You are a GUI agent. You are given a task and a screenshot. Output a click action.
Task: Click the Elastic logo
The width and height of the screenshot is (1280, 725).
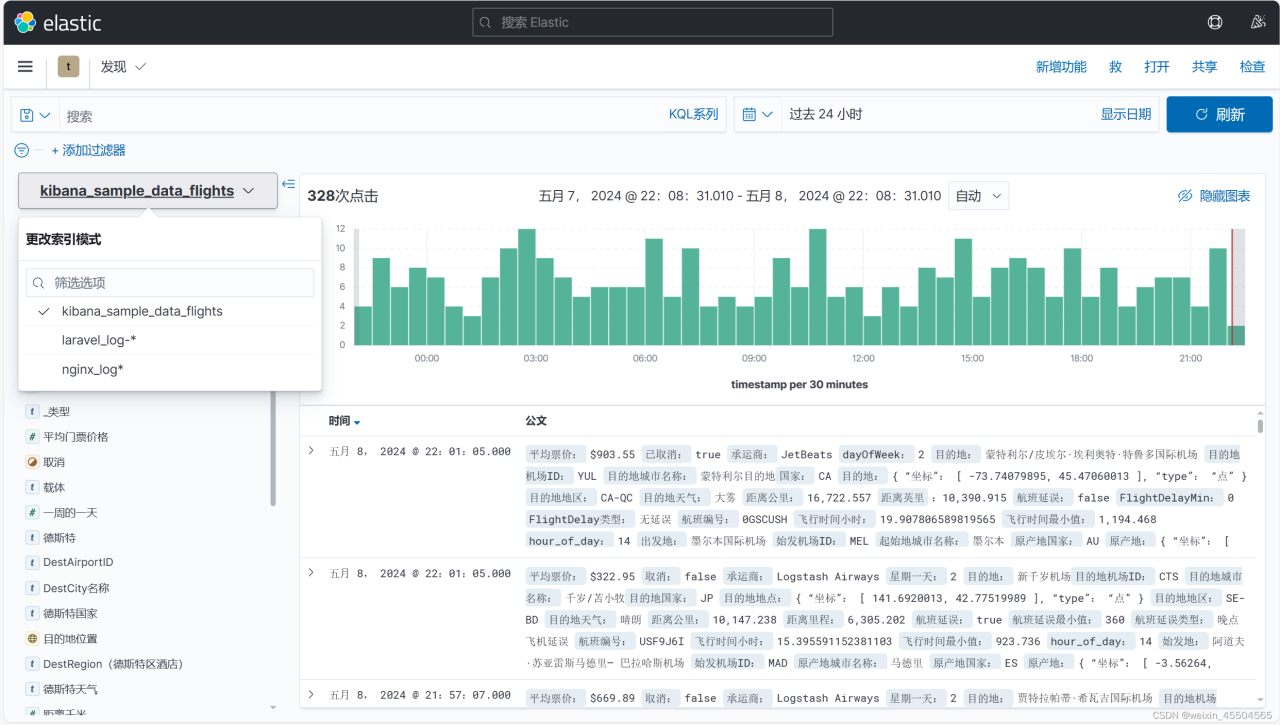57,22
